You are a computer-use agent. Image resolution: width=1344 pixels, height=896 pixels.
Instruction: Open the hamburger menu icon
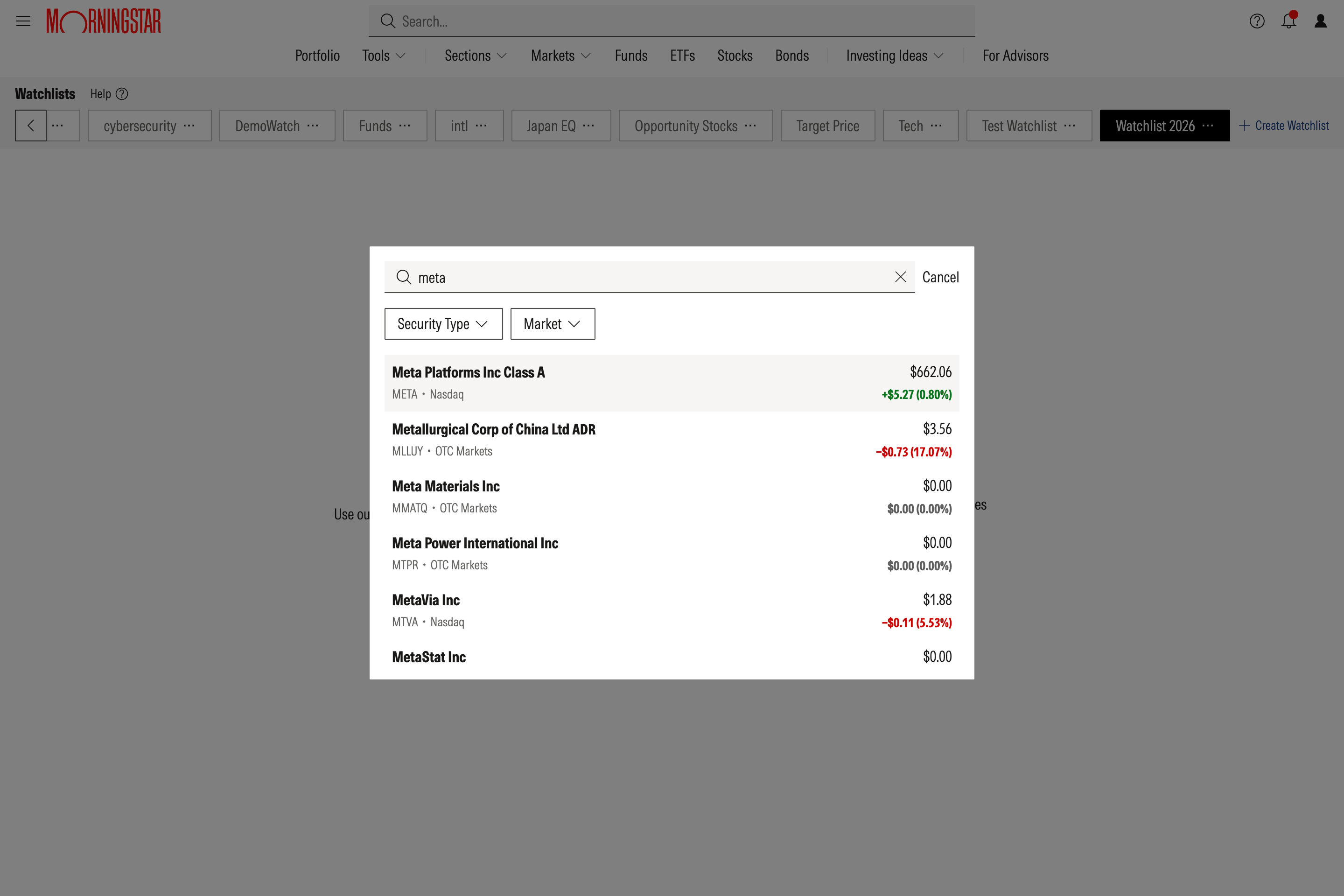[23, 21]
